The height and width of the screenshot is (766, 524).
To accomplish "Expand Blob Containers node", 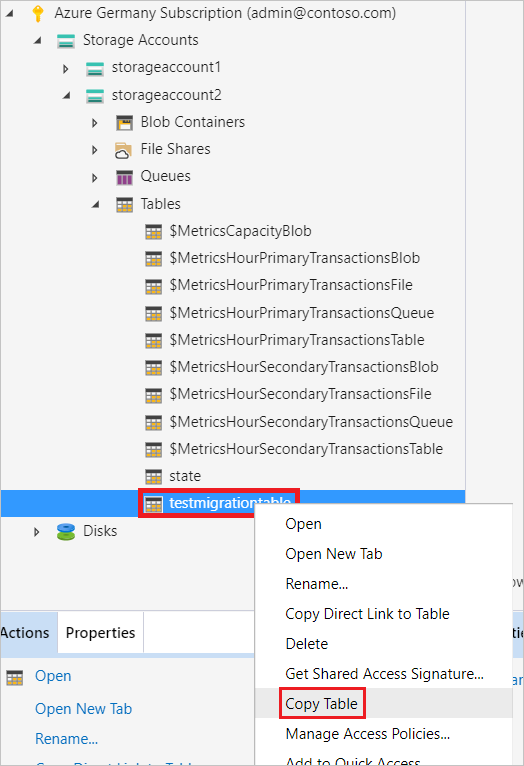I will pyautogui.click(x=95, y=123).
